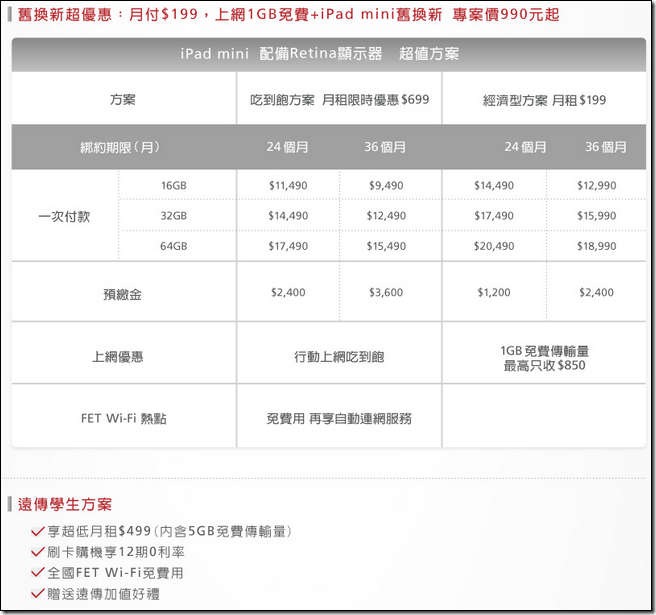Click the line 刷卡購機享12期0利率

(x=116, y=552)
